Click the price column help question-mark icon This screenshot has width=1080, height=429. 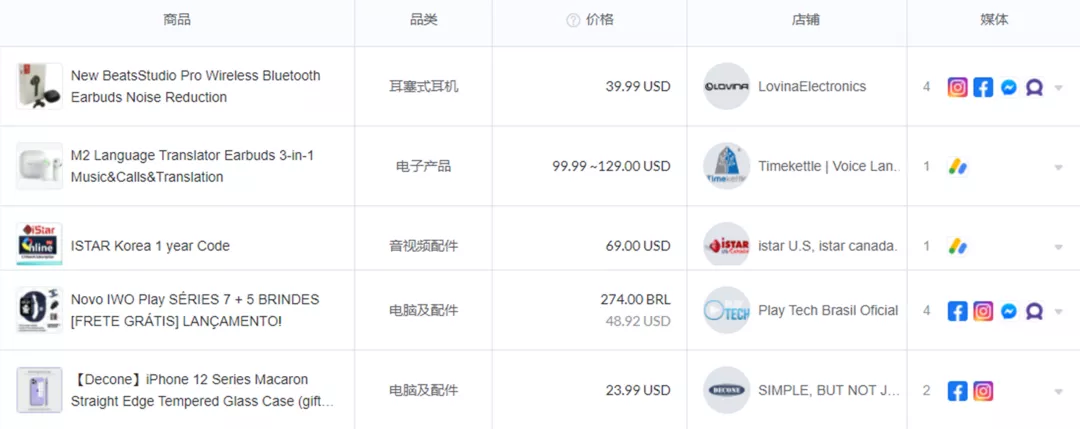tap(573, 21)
